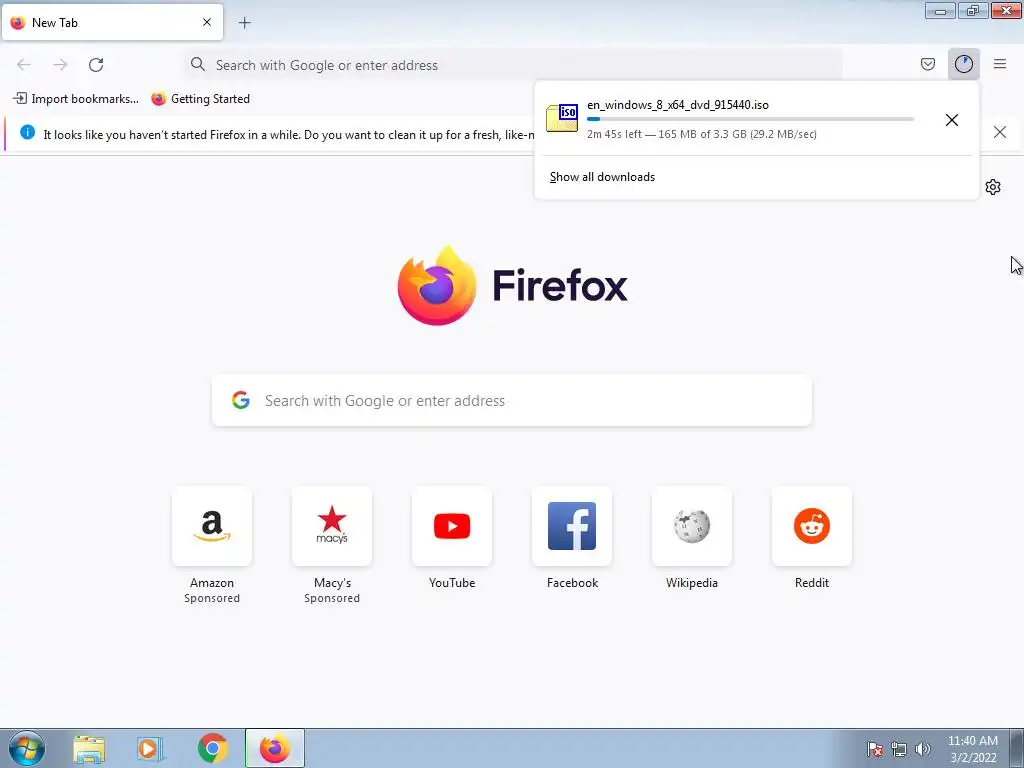Launch Windows Media Player from taskbar
The height and width of the screenshot is (768, 1024).
(x=150, y=749)
